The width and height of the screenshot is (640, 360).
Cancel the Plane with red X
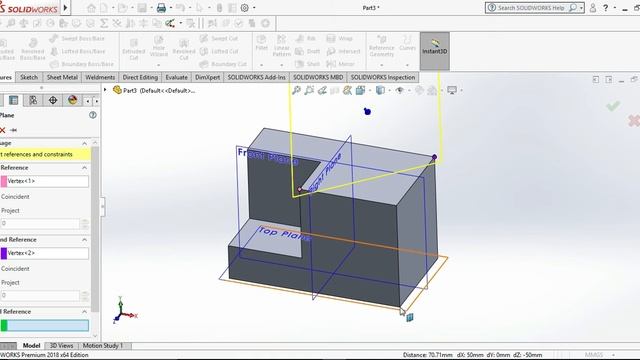[2, 130]
